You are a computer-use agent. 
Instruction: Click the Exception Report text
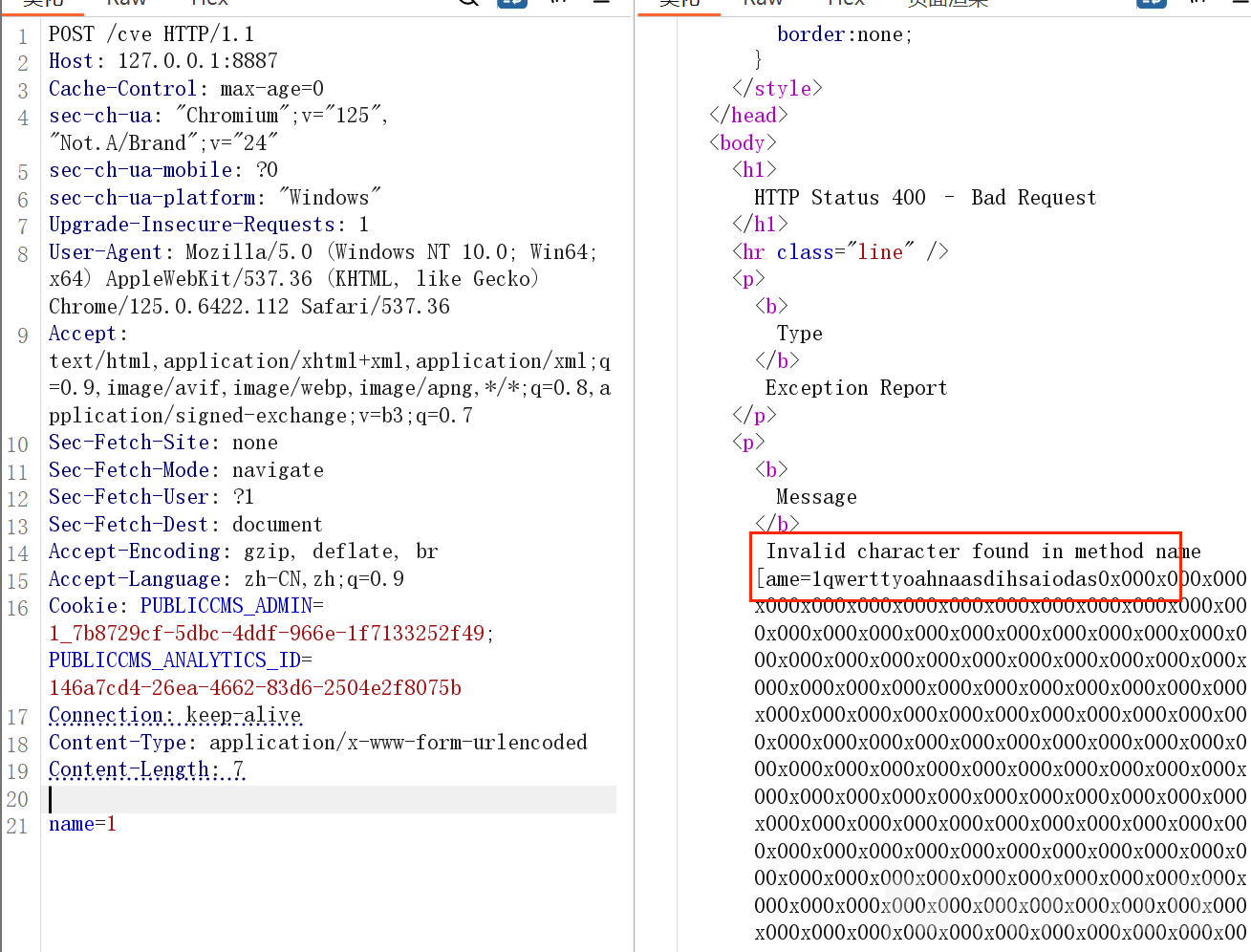point(856,388)
